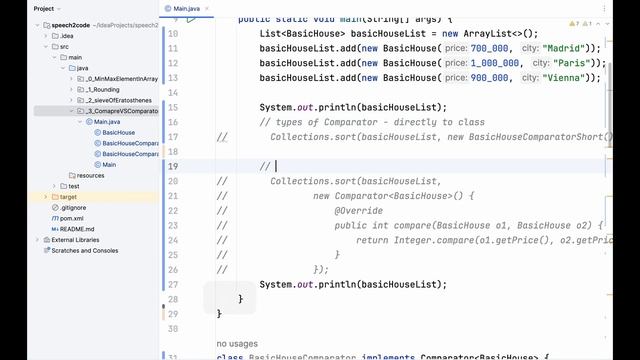640x360 pixels.
Task: Click the green run gutter icon beside main method
Action: [x=191, y=19]
